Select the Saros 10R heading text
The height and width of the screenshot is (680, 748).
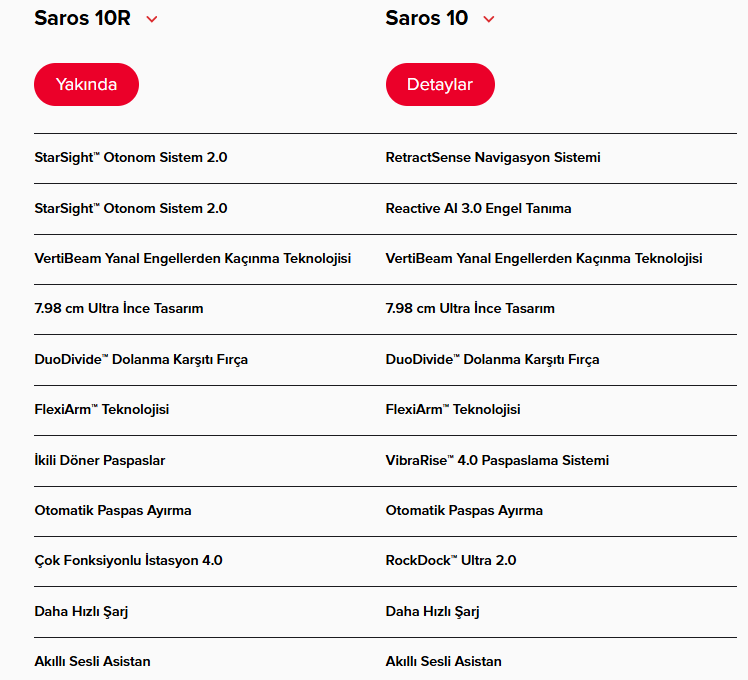click(83, 18)
